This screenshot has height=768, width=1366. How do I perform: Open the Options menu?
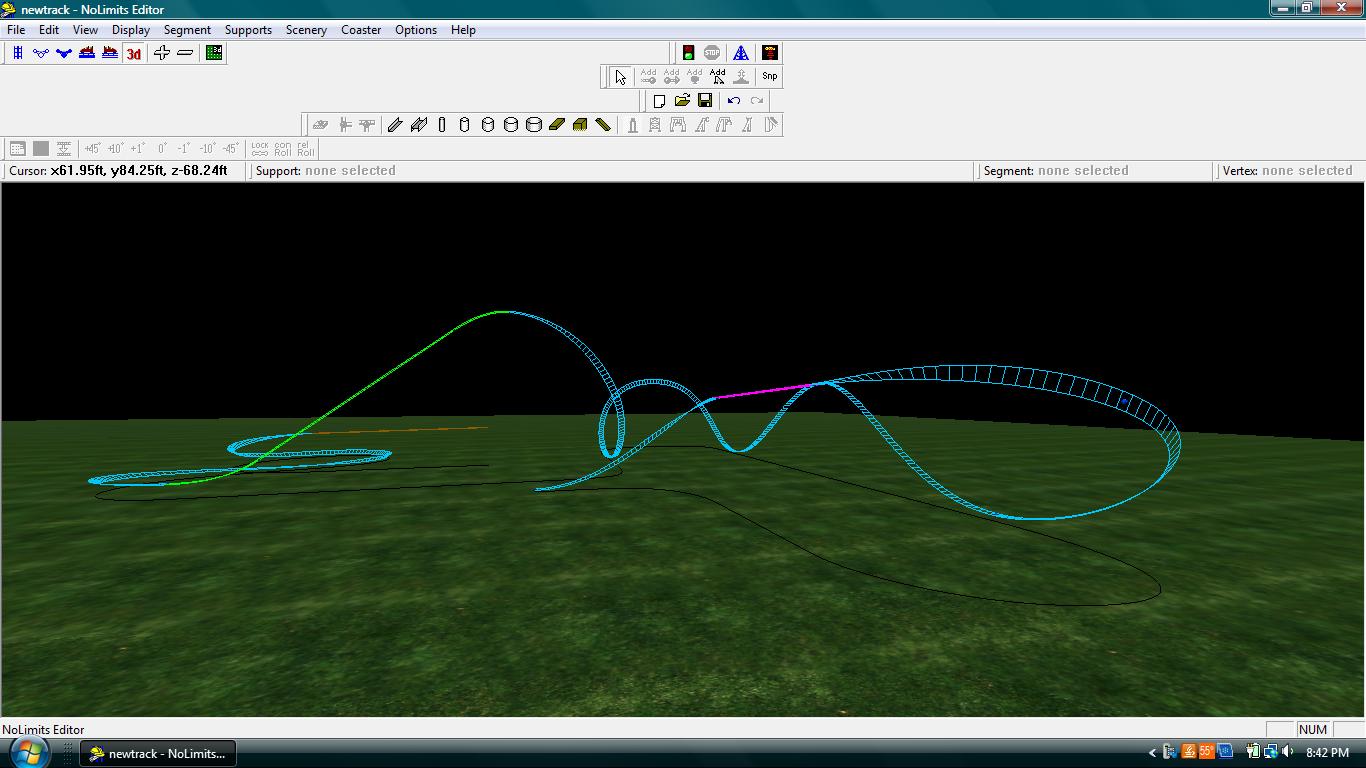pyautogui.click(x=416, y=30)
